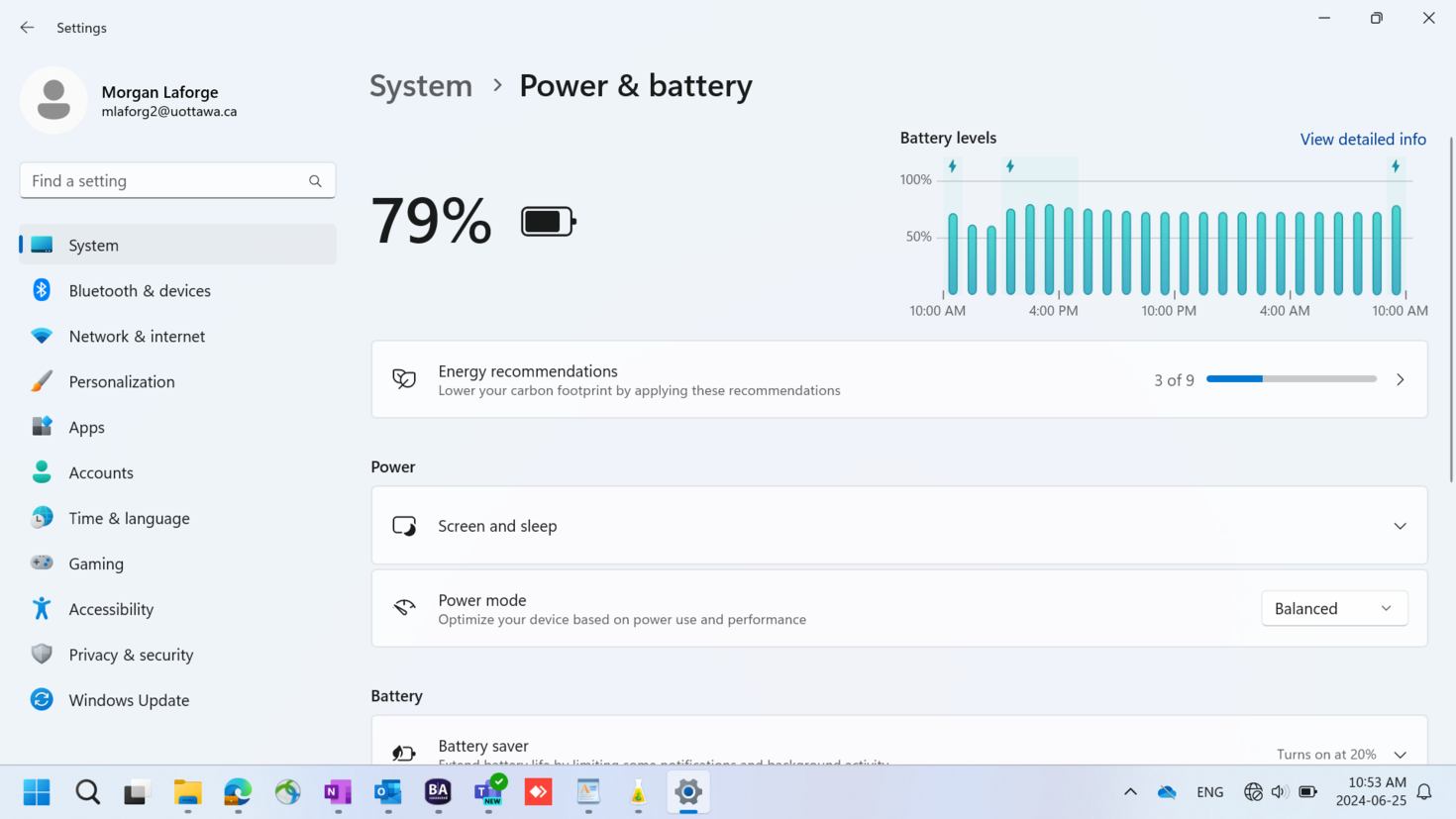Expand the Screen and sleep section
Viewport: 1456px width, 819px height.
[x=1399, y=526]
